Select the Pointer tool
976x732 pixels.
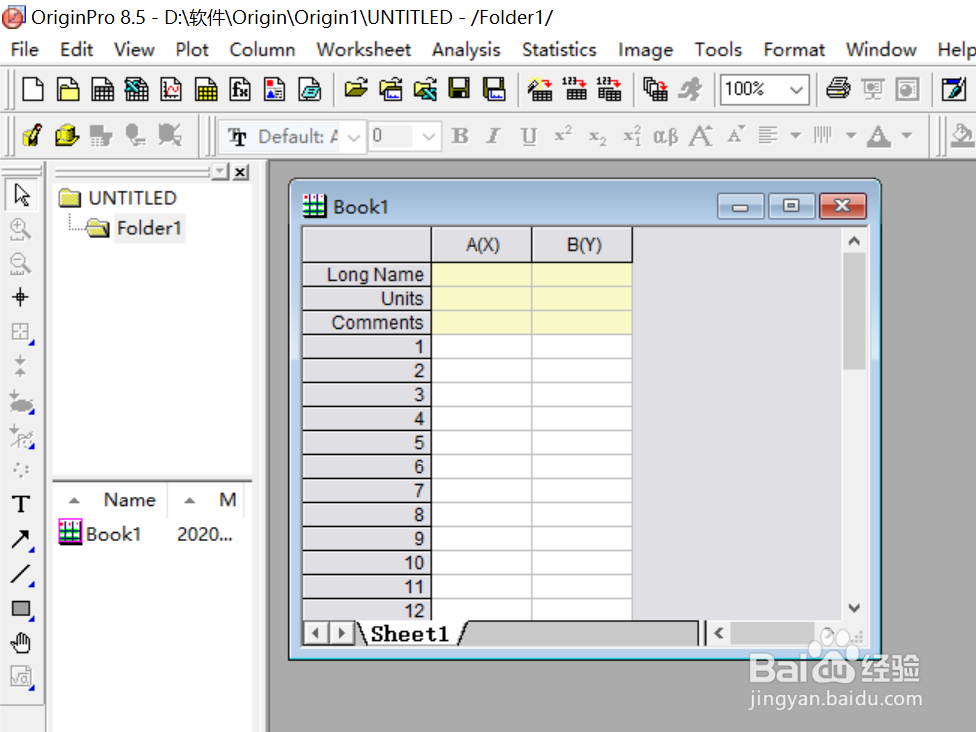pos(21,195)
